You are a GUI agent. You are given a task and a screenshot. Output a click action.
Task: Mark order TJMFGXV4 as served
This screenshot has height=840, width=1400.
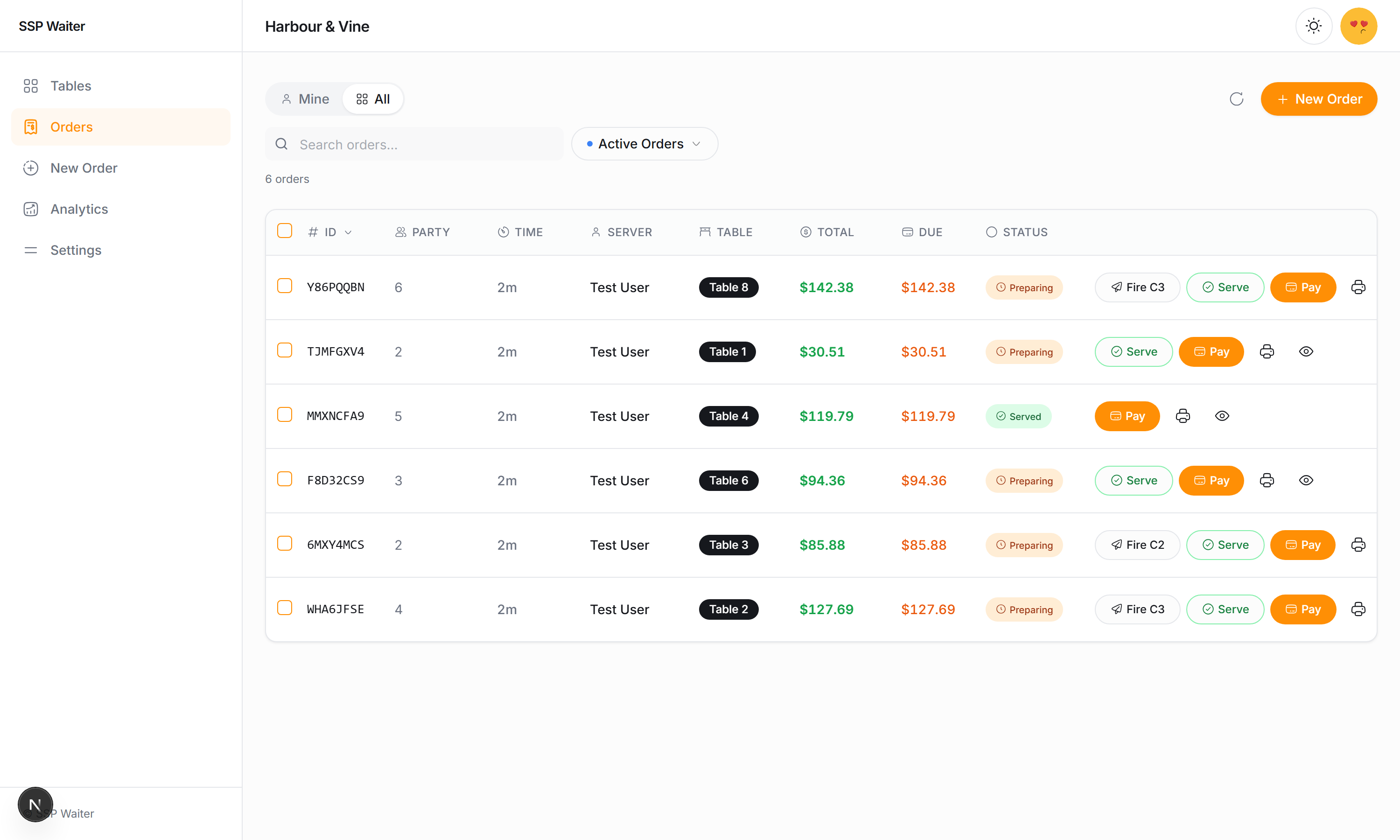[x=1134, y=351]
